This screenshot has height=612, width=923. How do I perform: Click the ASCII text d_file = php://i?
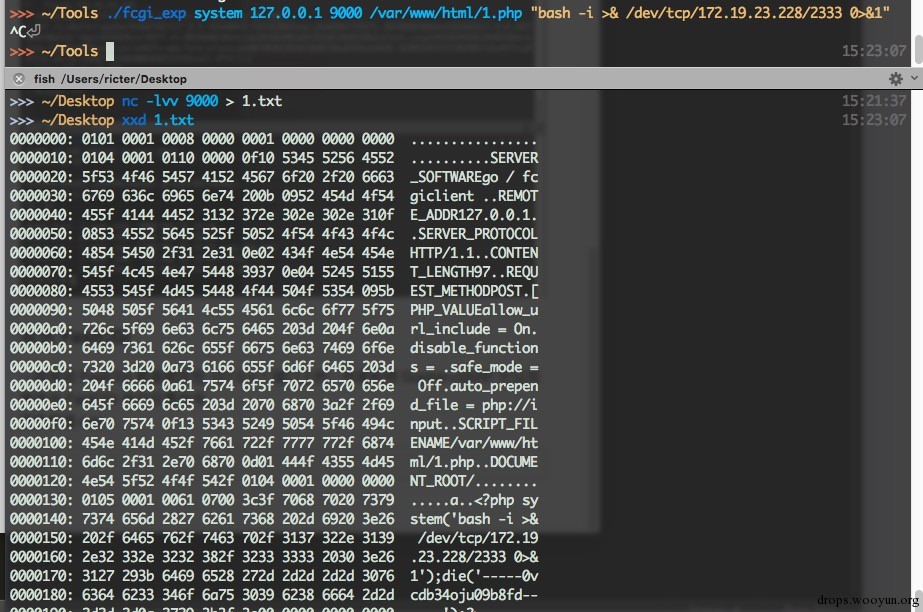point(474,405)
